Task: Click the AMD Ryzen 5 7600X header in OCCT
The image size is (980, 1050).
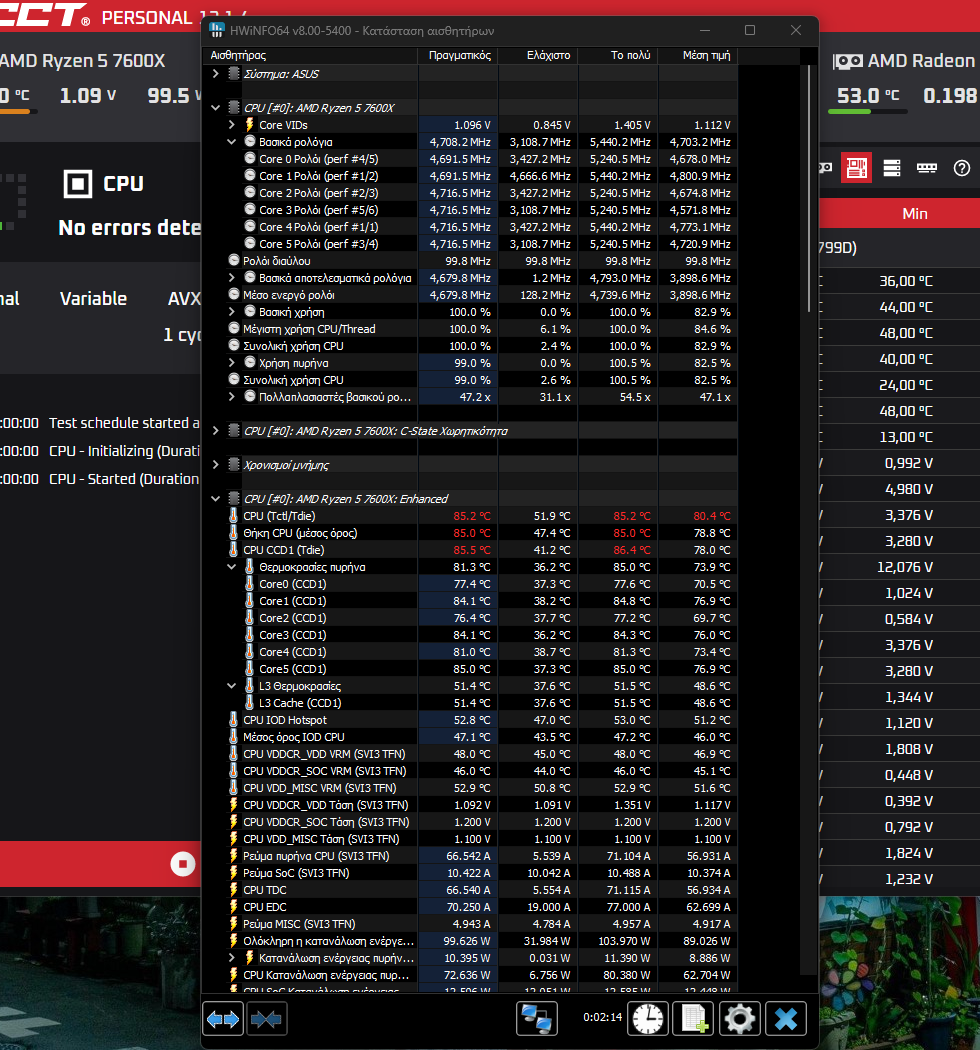Action: pos(82,61)
